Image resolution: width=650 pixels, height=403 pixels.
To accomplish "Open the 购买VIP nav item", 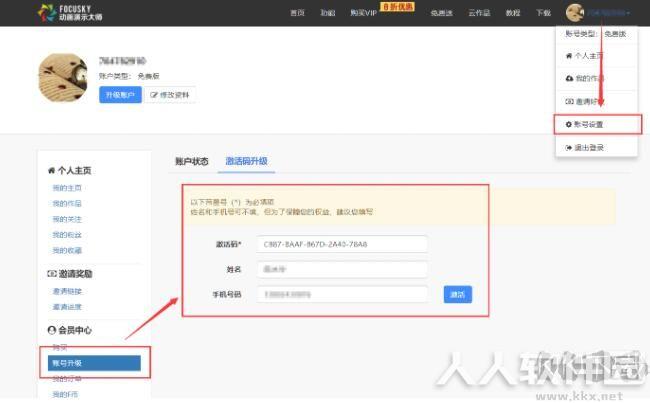I will pyautogui.click(x=364, y=13).
